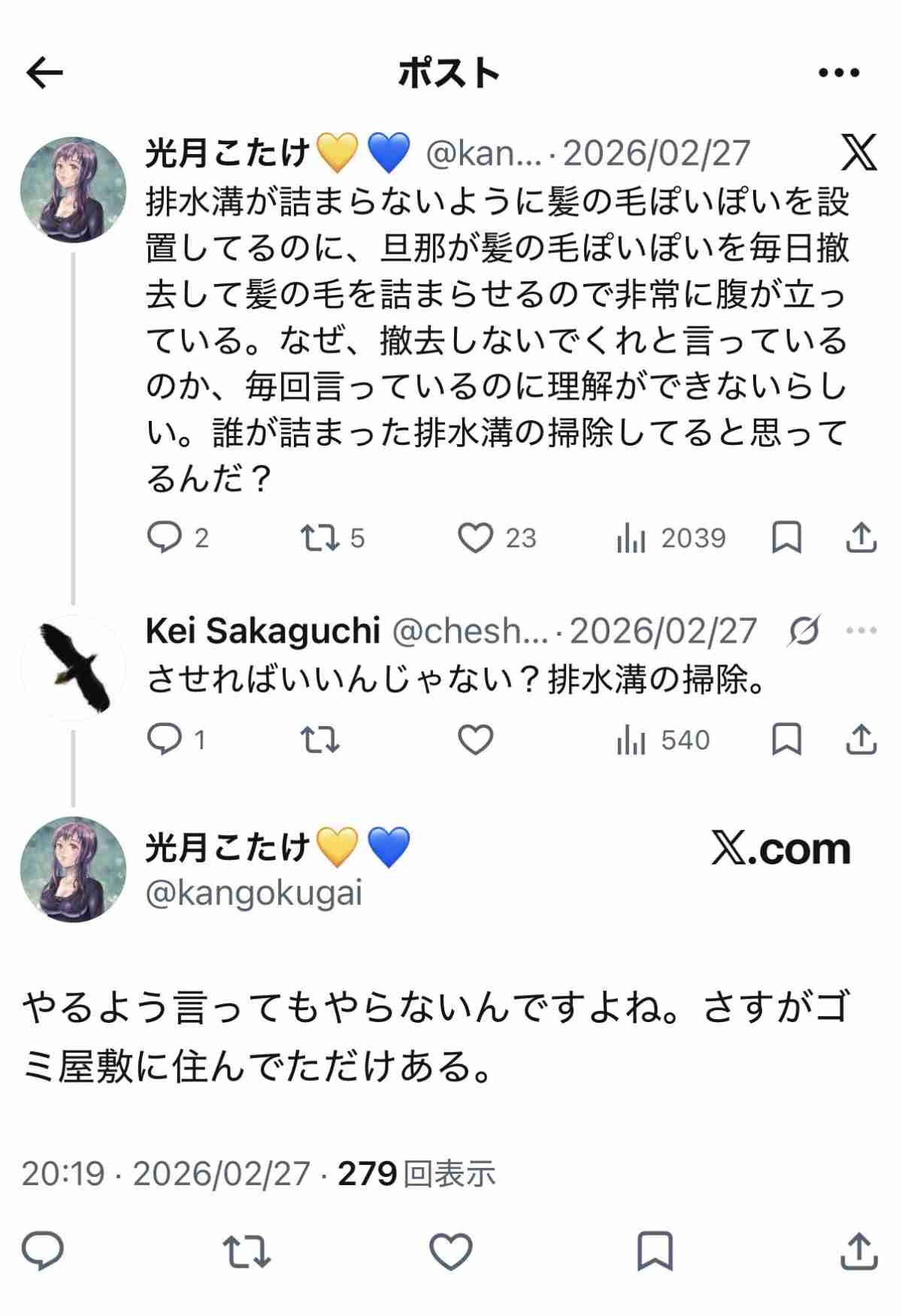This screenshot has height=1316, width=902.
Task: Open more options on Kei Sakaguchi's reply
Action: coord(861,631)
